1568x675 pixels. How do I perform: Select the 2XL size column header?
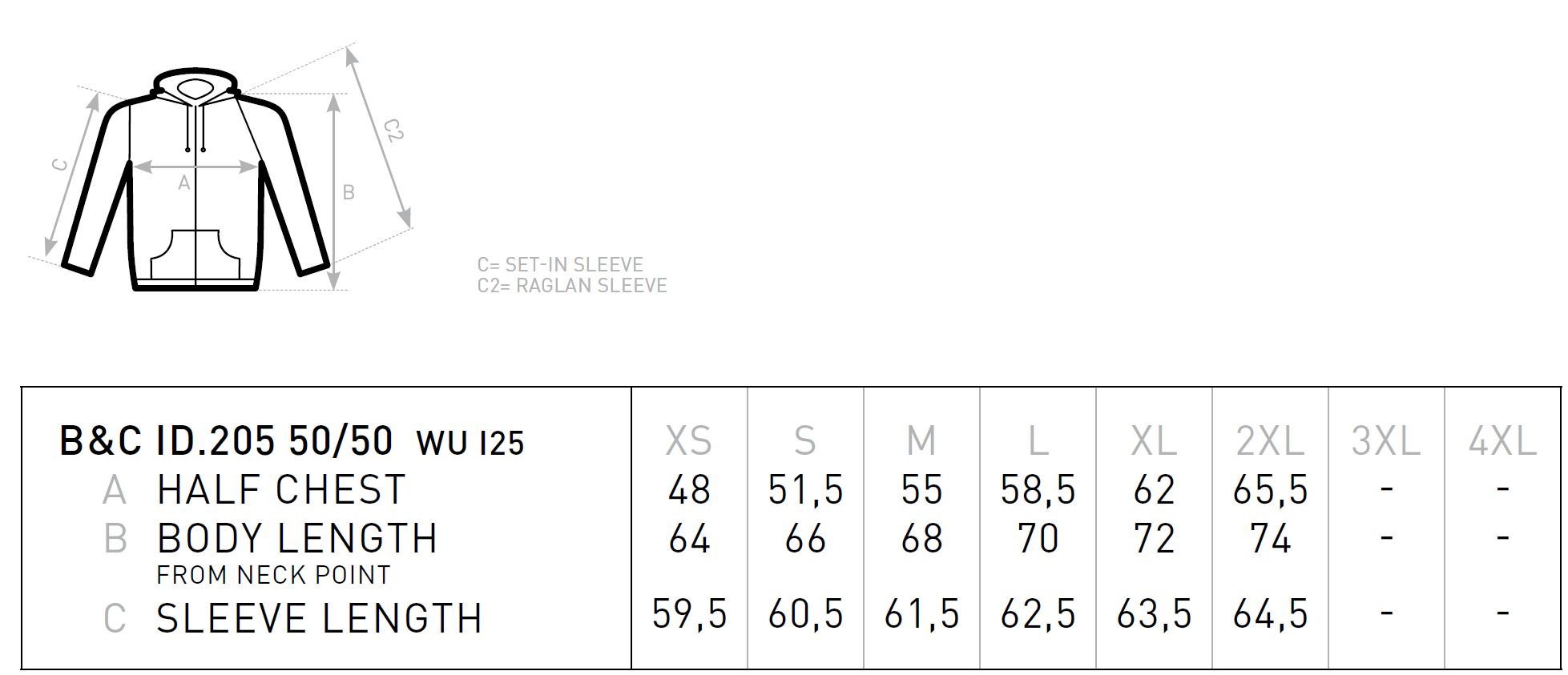(1270, 441)
